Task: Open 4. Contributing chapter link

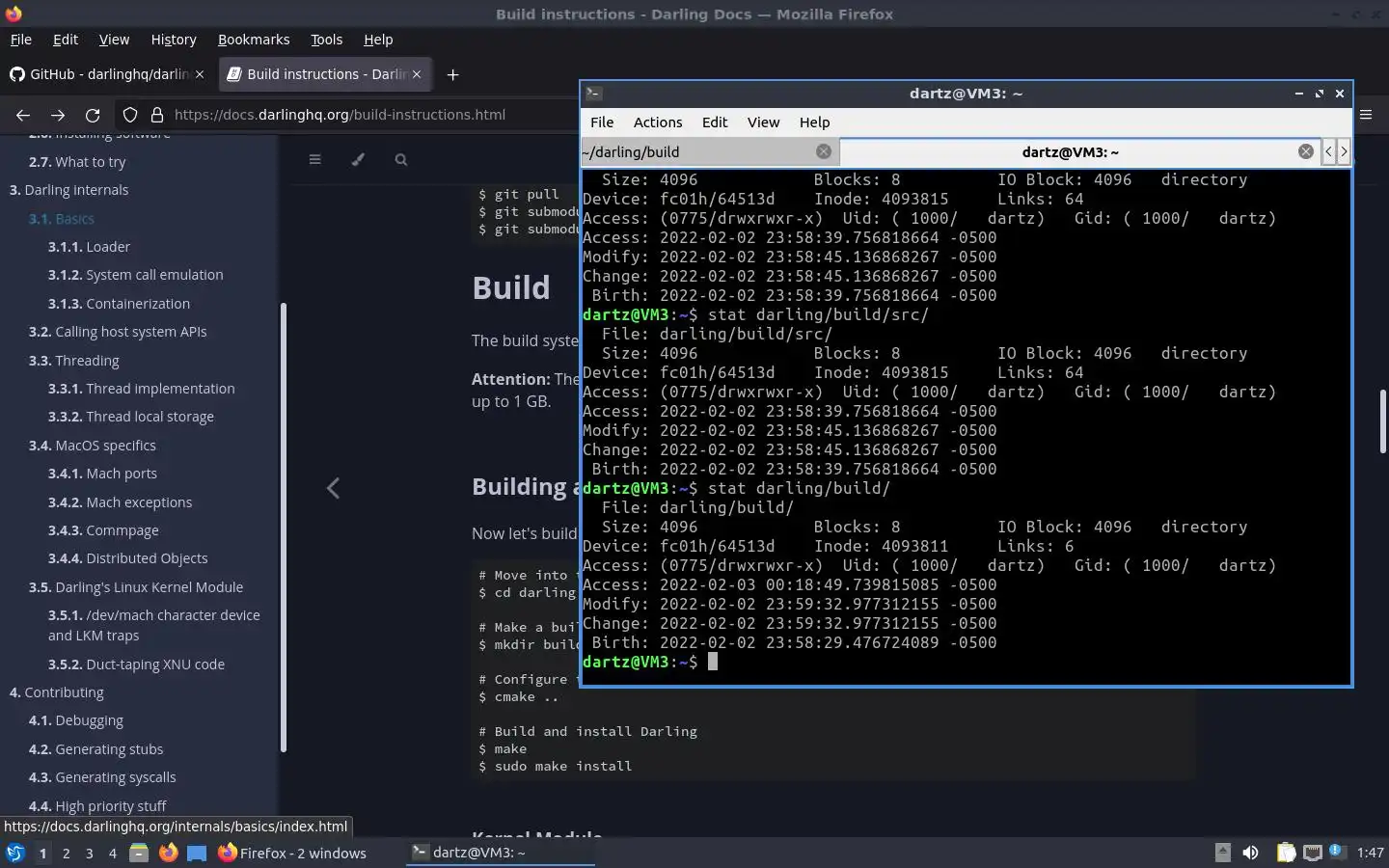Action: point(56,692)
